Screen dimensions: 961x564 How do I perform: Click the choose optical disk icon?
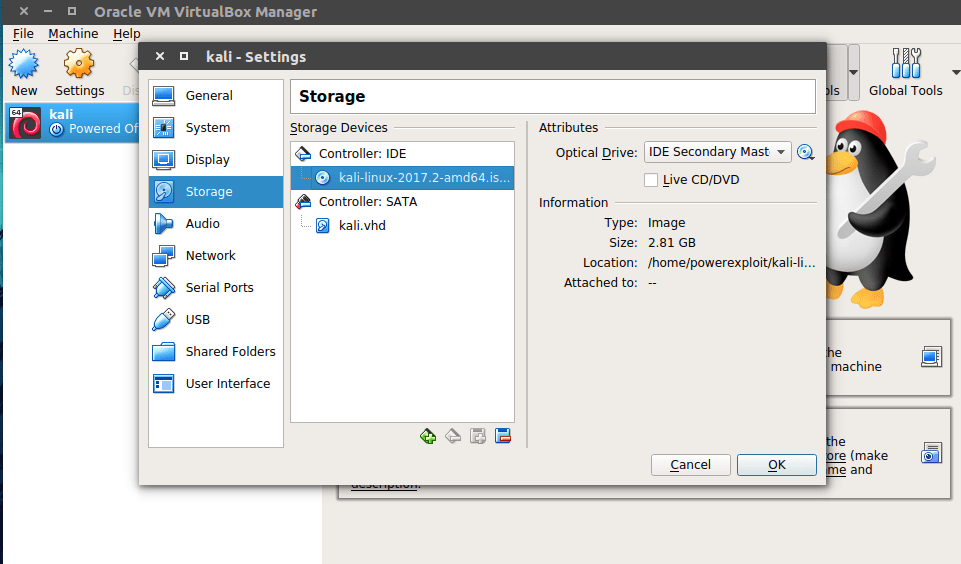click(805, 152)
